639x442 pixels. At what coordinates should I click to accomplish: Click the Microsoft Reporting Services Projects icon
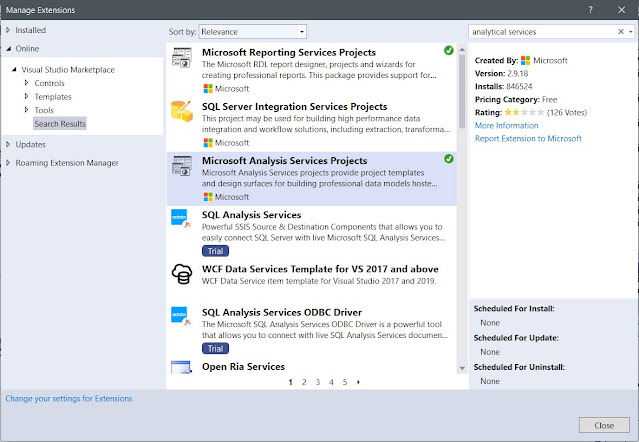coord(182,57)
